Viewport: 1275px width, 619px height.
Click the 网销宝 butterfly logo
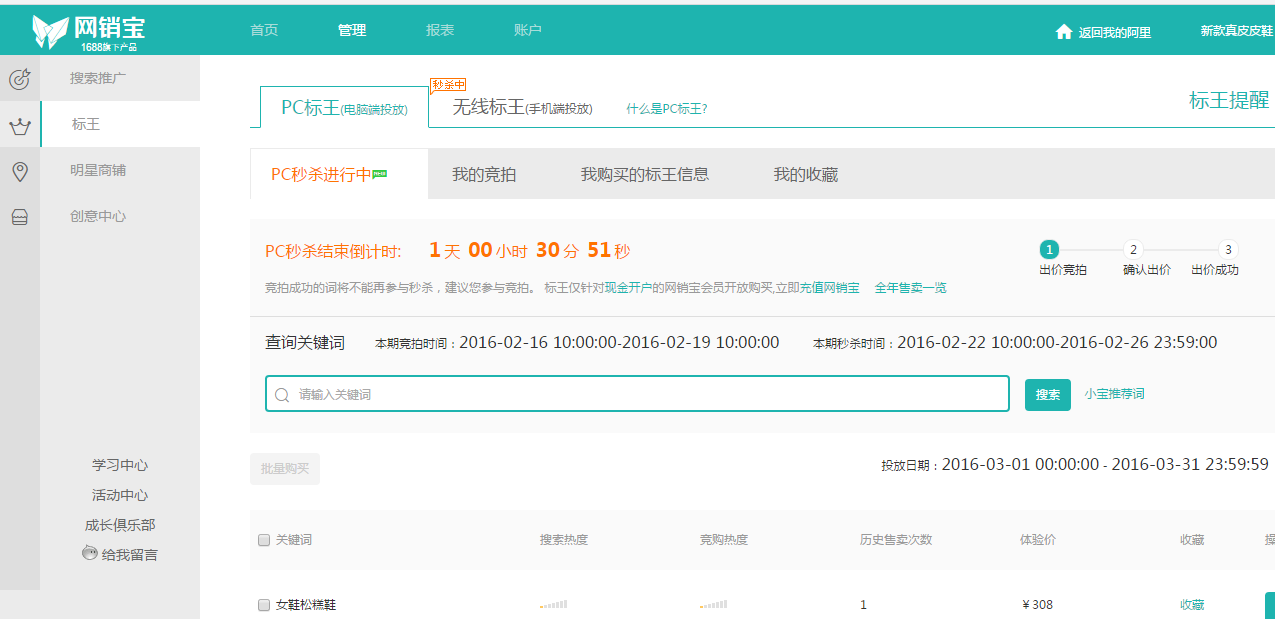click(50, 31)
